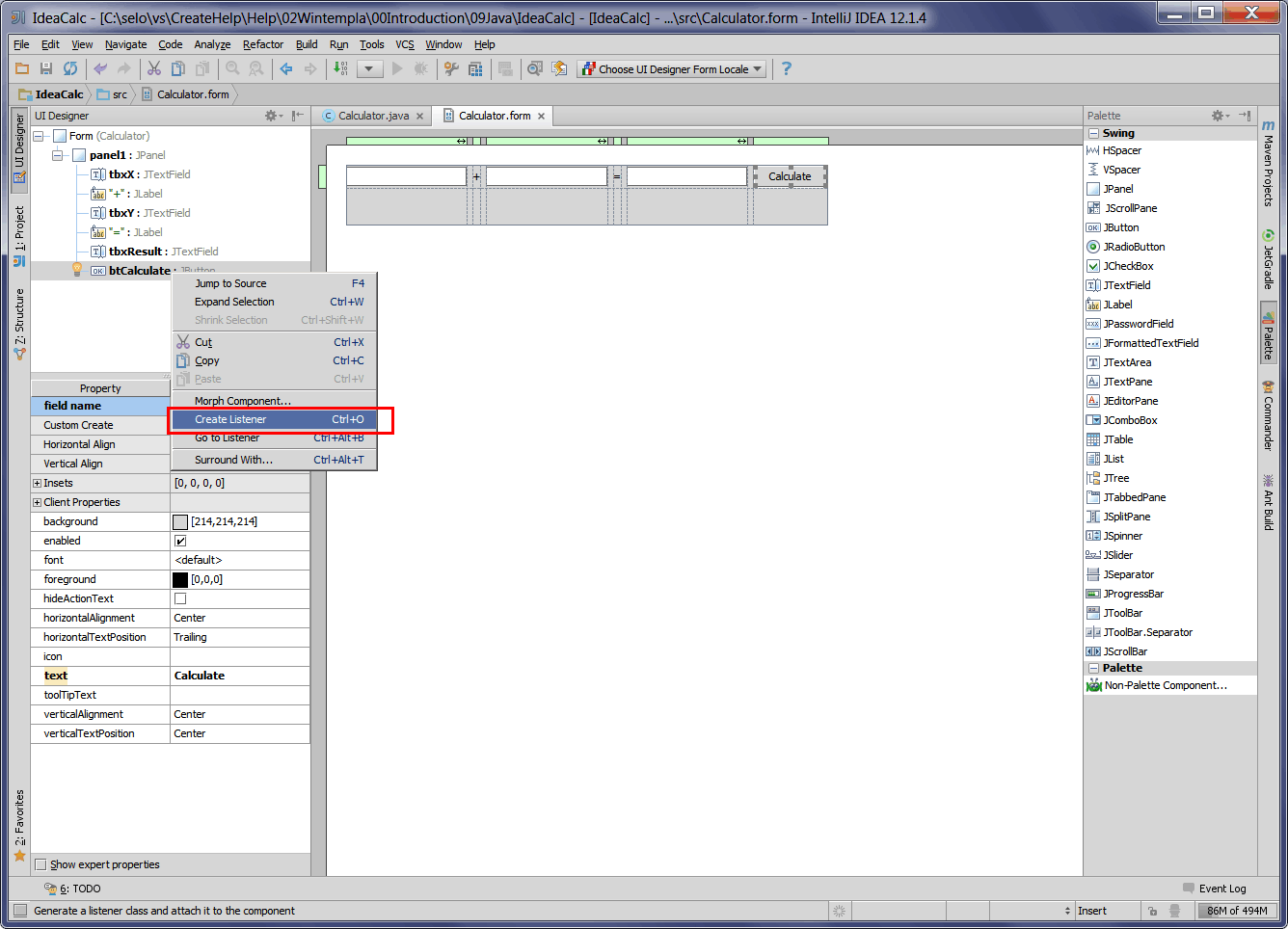
Task: Choose Morph Component from context menu
Action: 274,401
